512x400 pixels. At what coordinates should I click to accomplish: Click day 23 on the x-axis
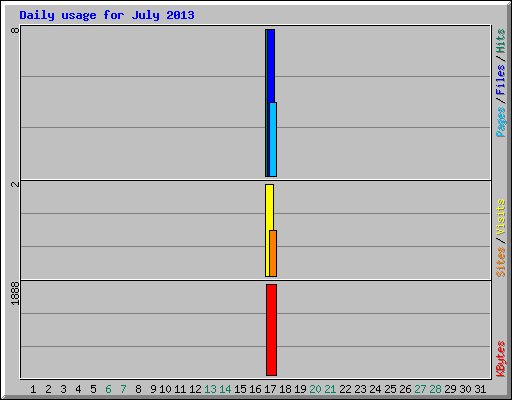(x=360, y=389)
